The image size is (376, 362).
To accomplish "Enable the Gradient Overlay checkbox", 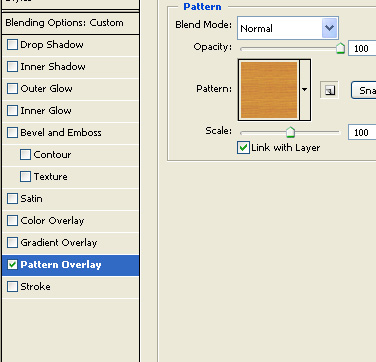I will (12, 243).
